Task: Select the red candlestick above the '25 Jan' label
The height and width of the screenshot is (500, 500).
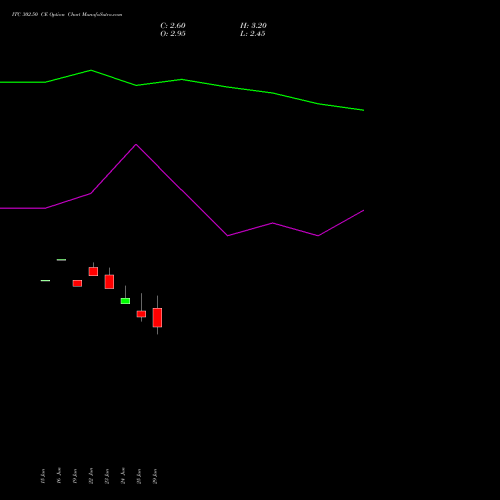Action: tap(141, 314)
